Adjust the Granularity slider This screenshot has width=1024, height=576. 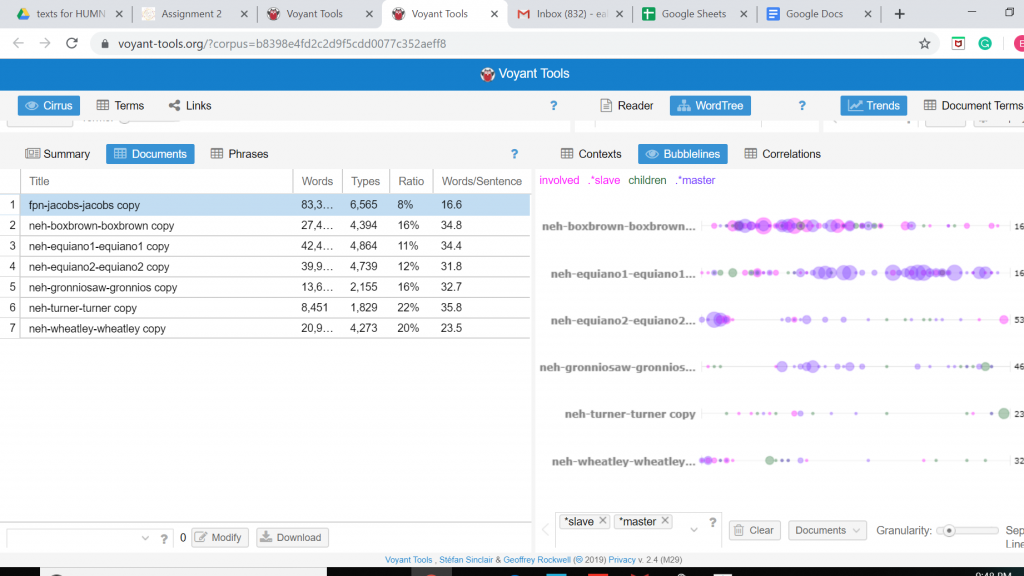[949, 530]
